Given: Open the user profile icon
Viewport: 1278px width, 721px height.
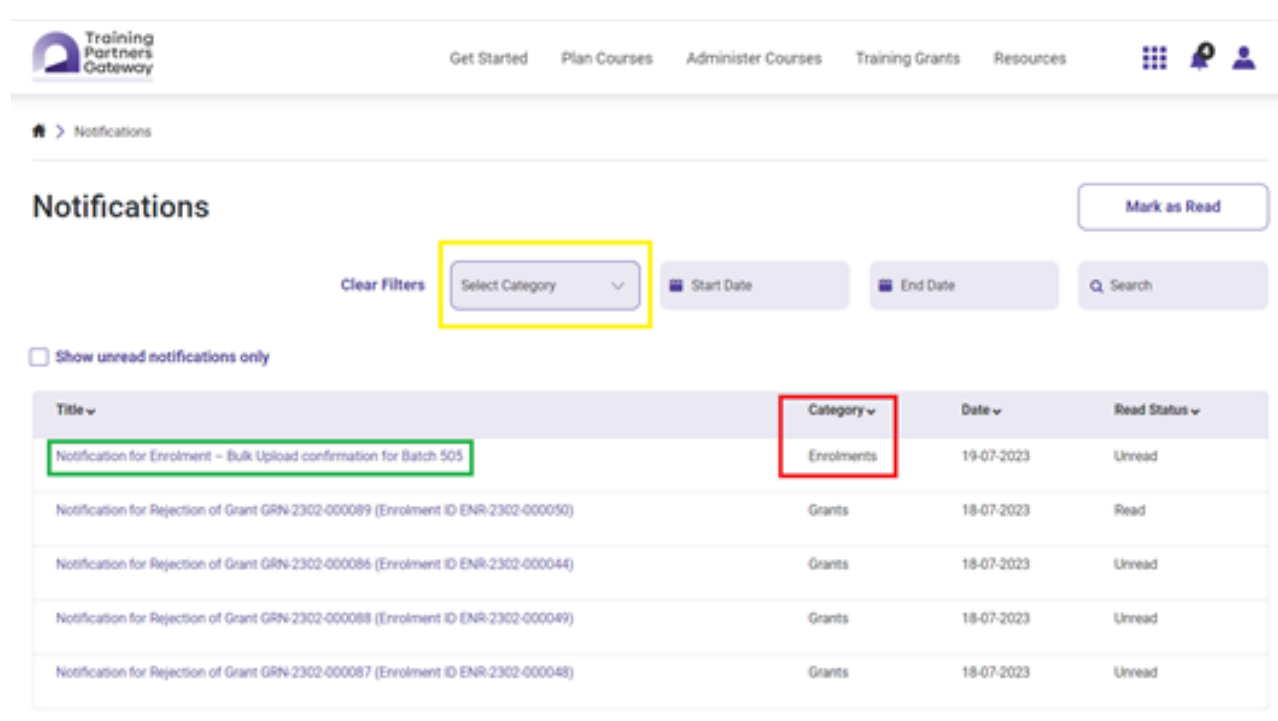Looking at the screenshot, I should pyautogui.click(x=1243, y=58).
